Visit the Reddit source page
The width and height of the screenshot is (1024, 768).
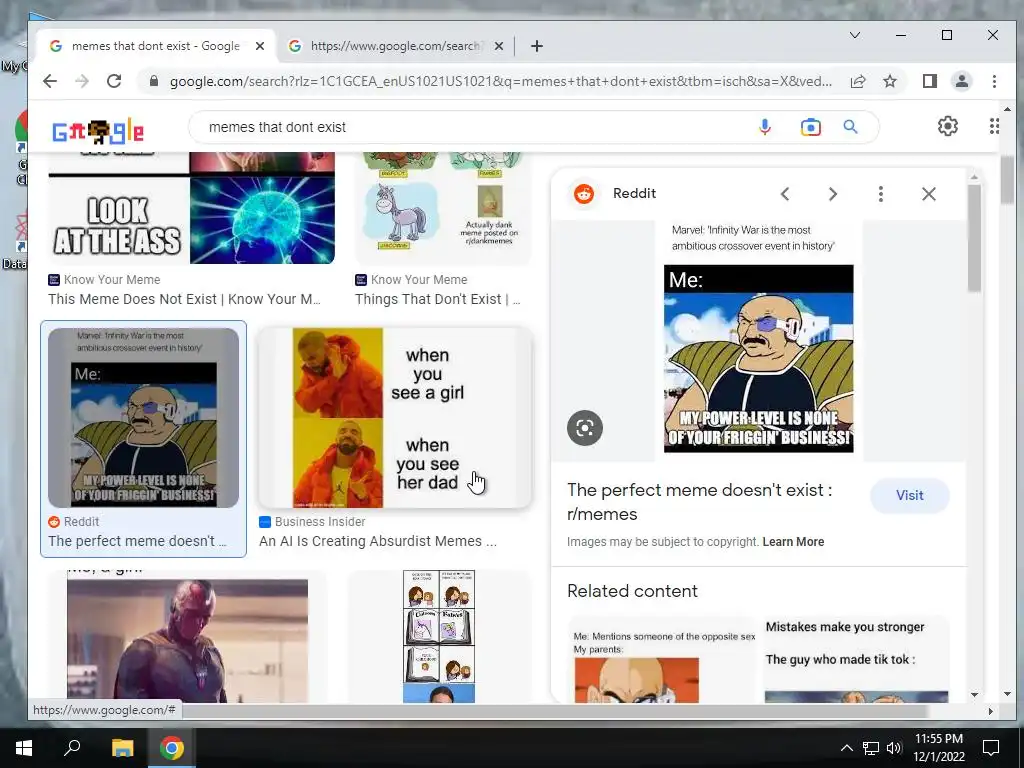click(x=909, y=495)
